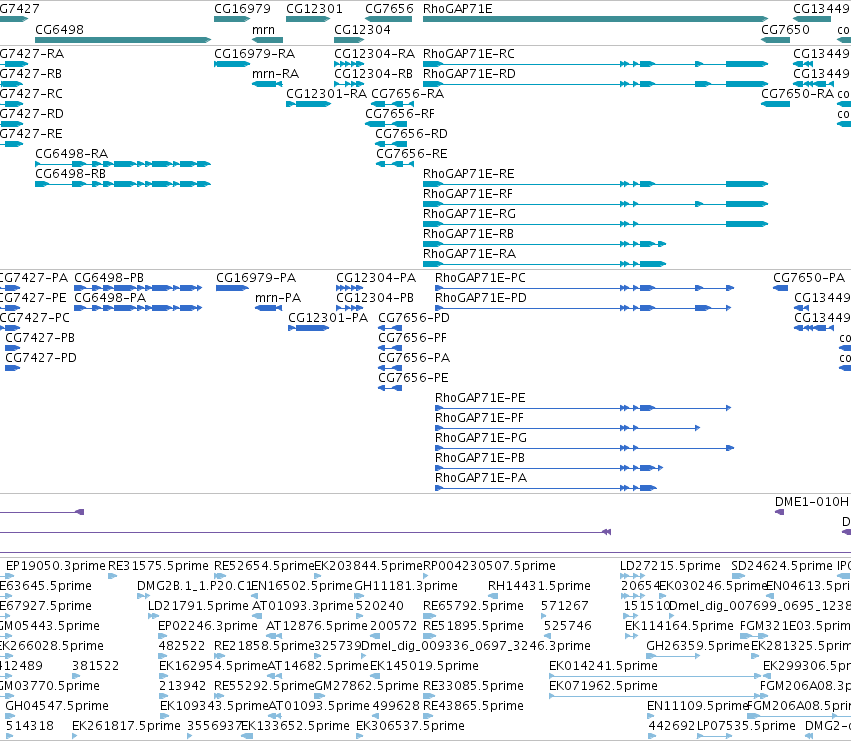Click the CG6498-RA transcript label
851x741 pixels.
72,154
